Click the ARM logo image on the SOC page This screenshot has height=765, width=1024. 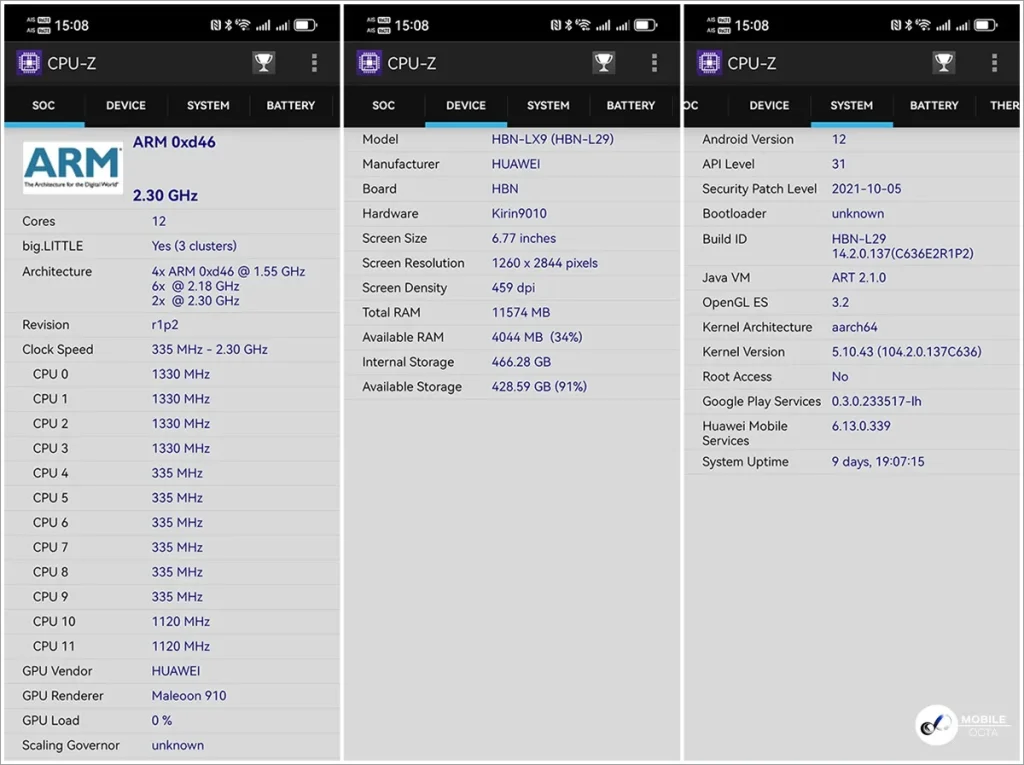pos(72,167)
